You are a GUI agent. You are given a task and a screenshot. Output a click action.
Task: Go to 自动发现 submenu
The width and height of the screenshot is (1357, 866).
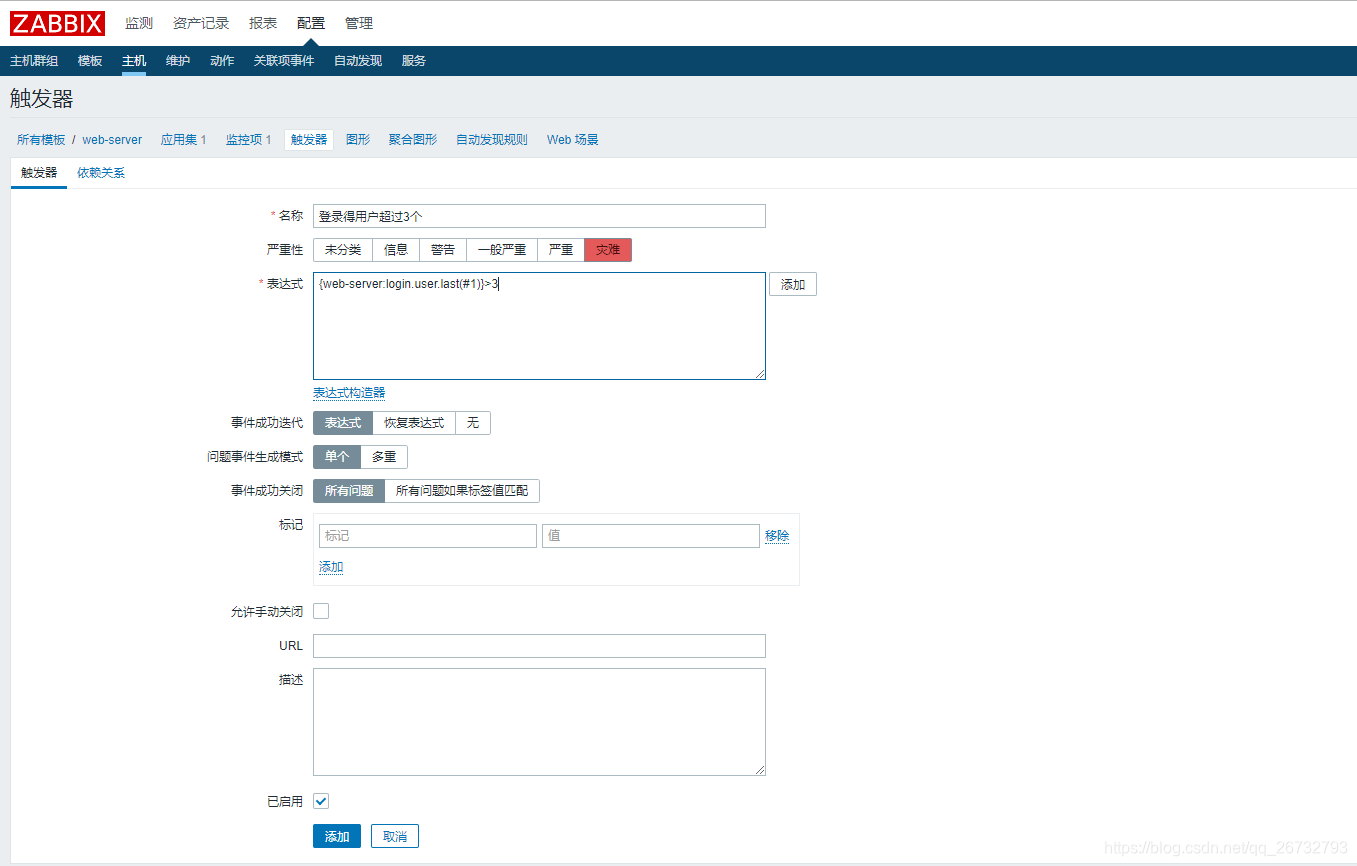[358, 61]
